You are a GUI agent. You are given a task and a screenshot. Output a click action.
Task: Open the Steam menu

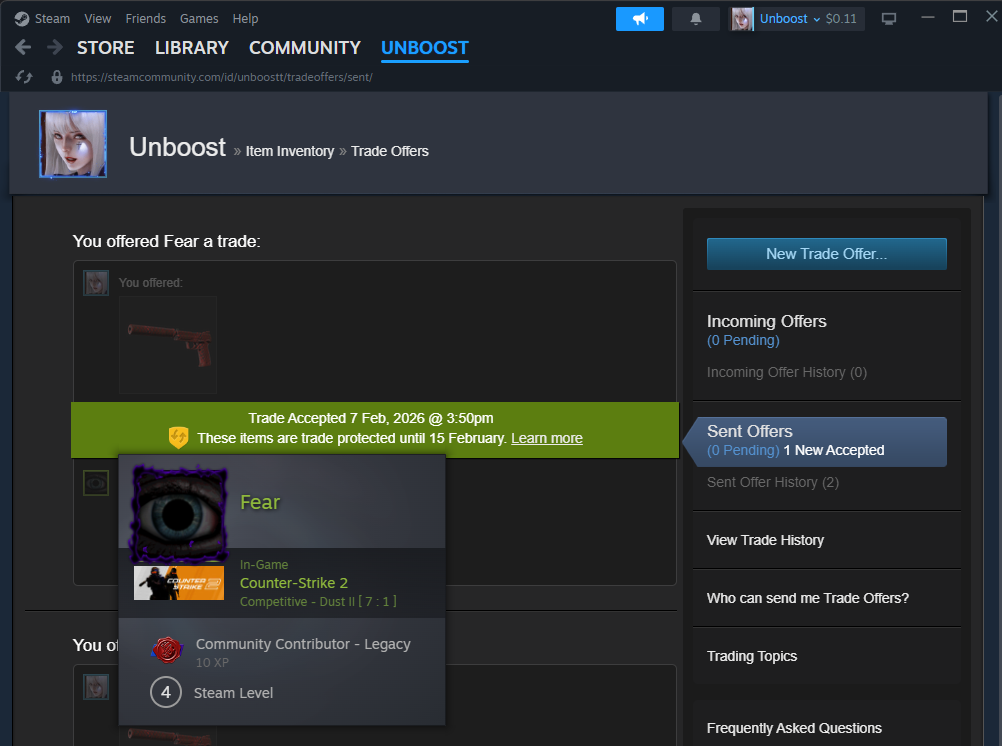tap(52, 19)
